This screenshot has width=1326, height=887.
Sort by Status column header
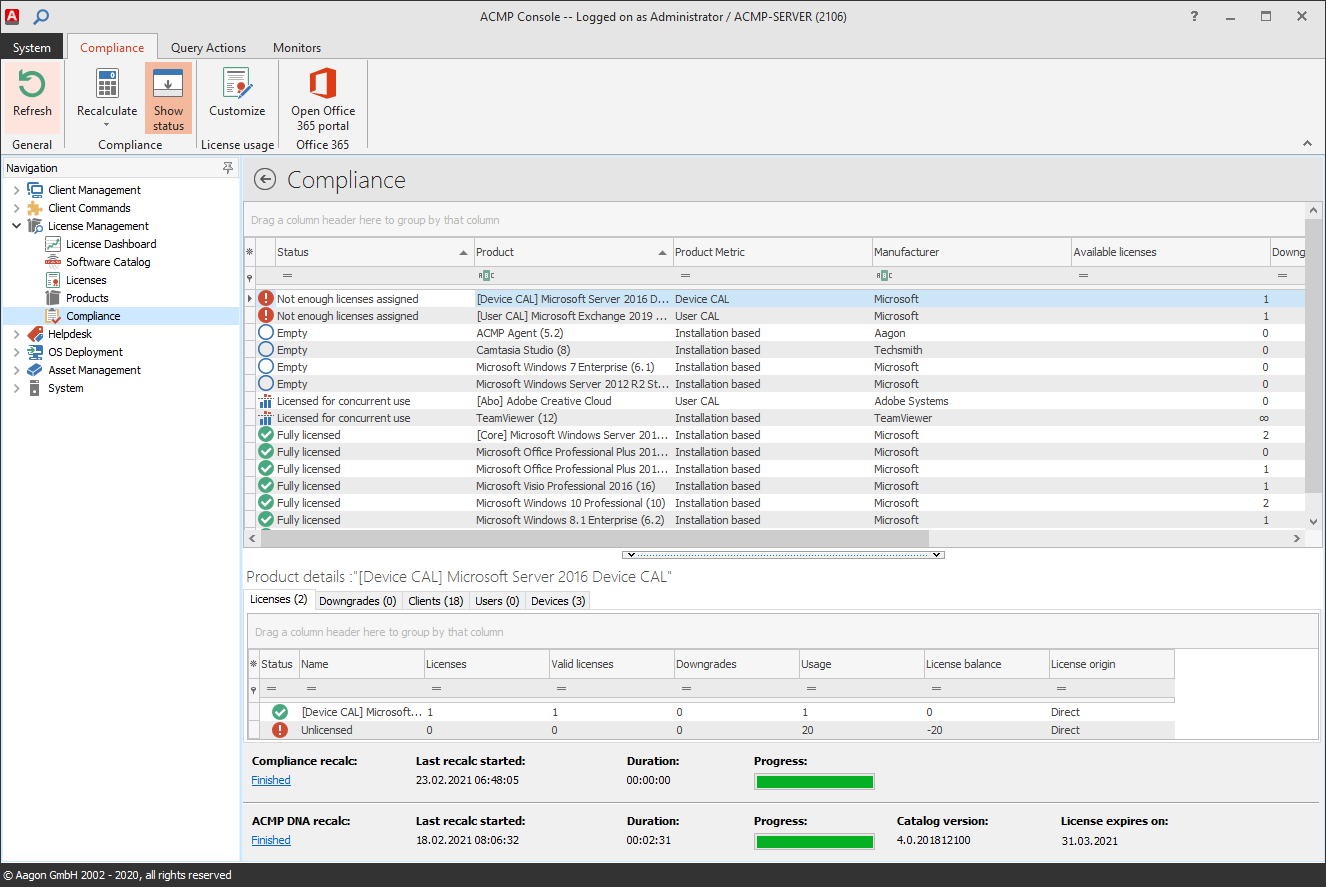(x=373, y=252)
